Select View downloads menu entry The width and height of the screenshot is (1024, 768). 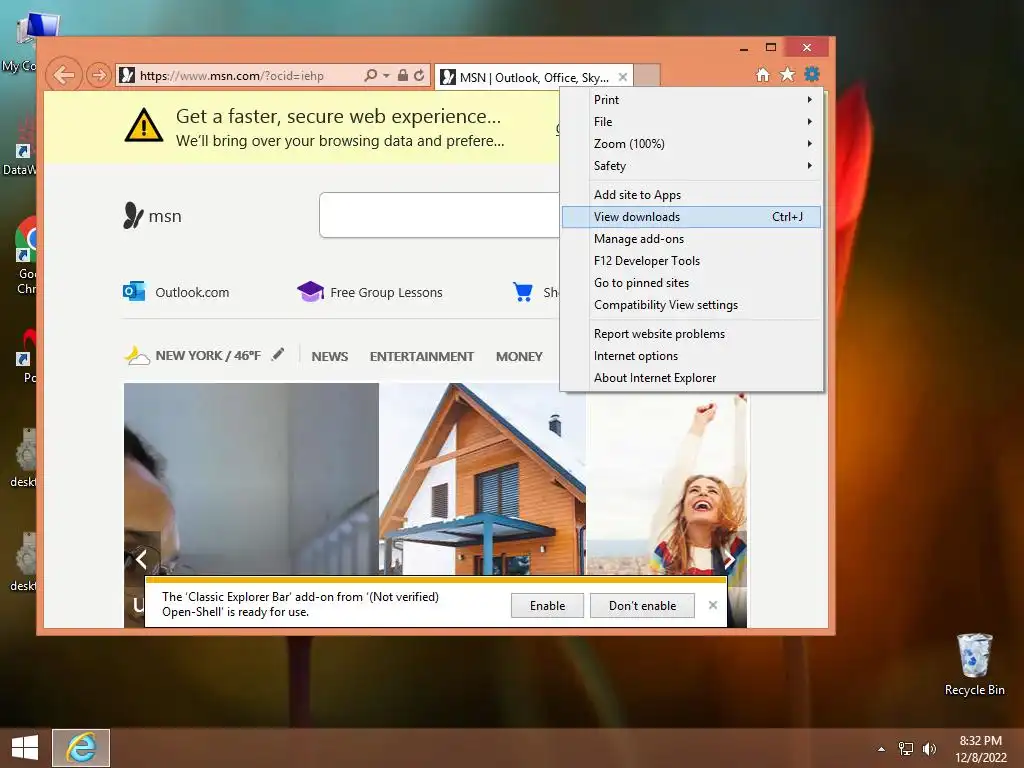click(691, 217)
